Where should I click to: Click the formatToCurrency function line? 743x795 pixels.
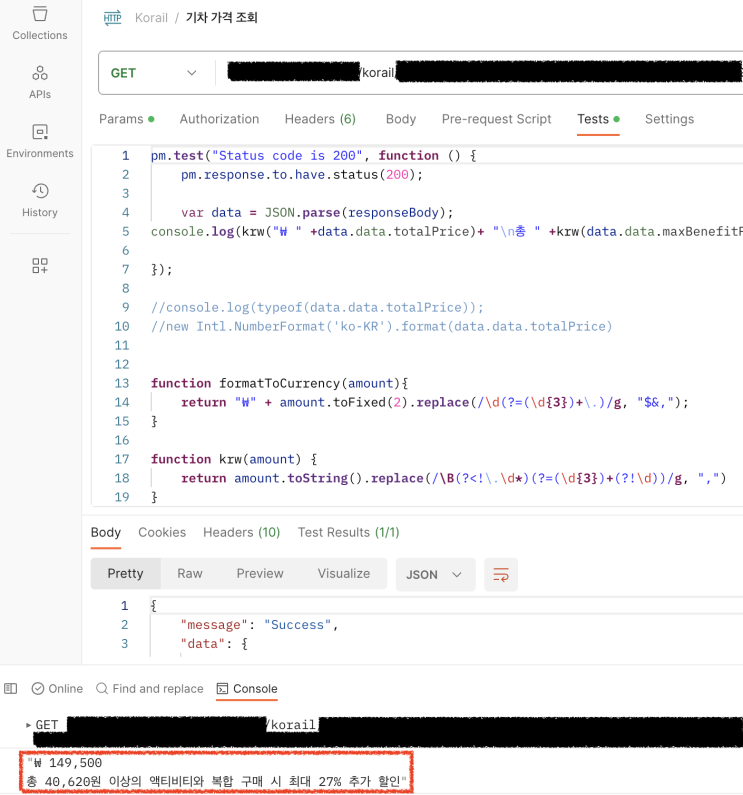tap(279, 383)
